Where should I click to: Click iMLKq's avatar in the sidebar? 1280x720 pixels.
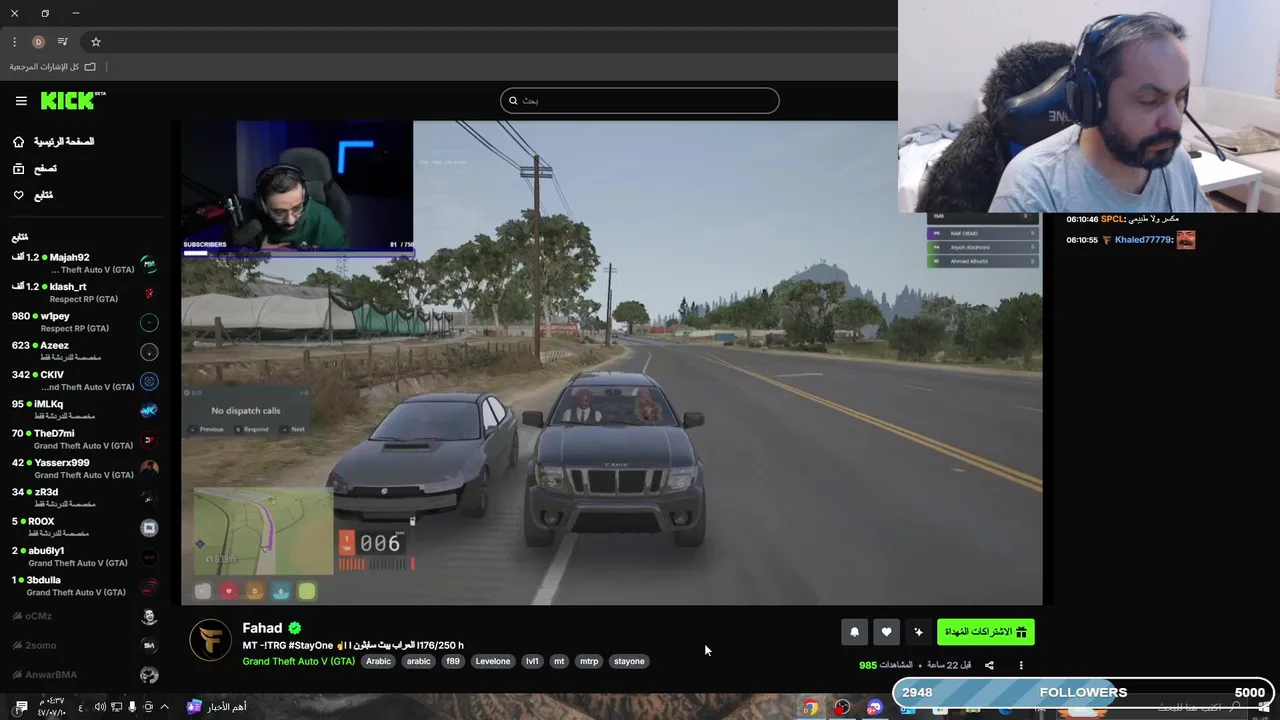click(149, 410)
